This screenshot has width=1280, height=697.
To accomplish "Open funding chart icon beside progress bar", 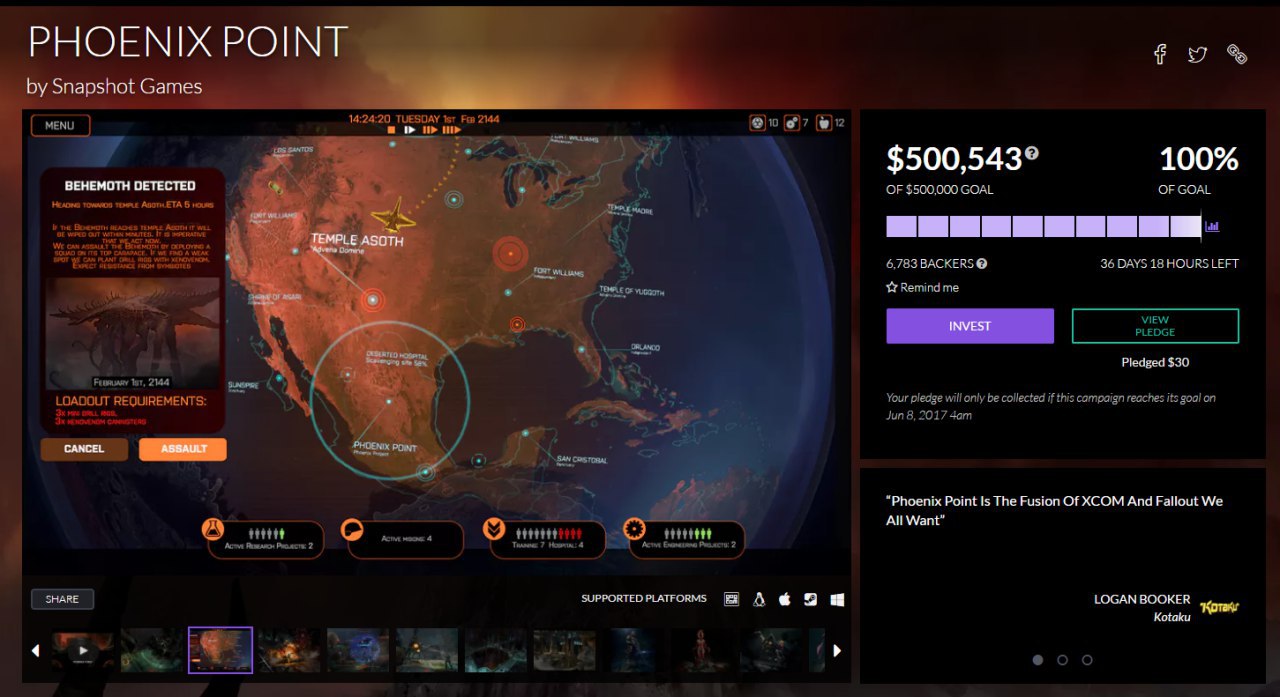I will (1212, 226).
